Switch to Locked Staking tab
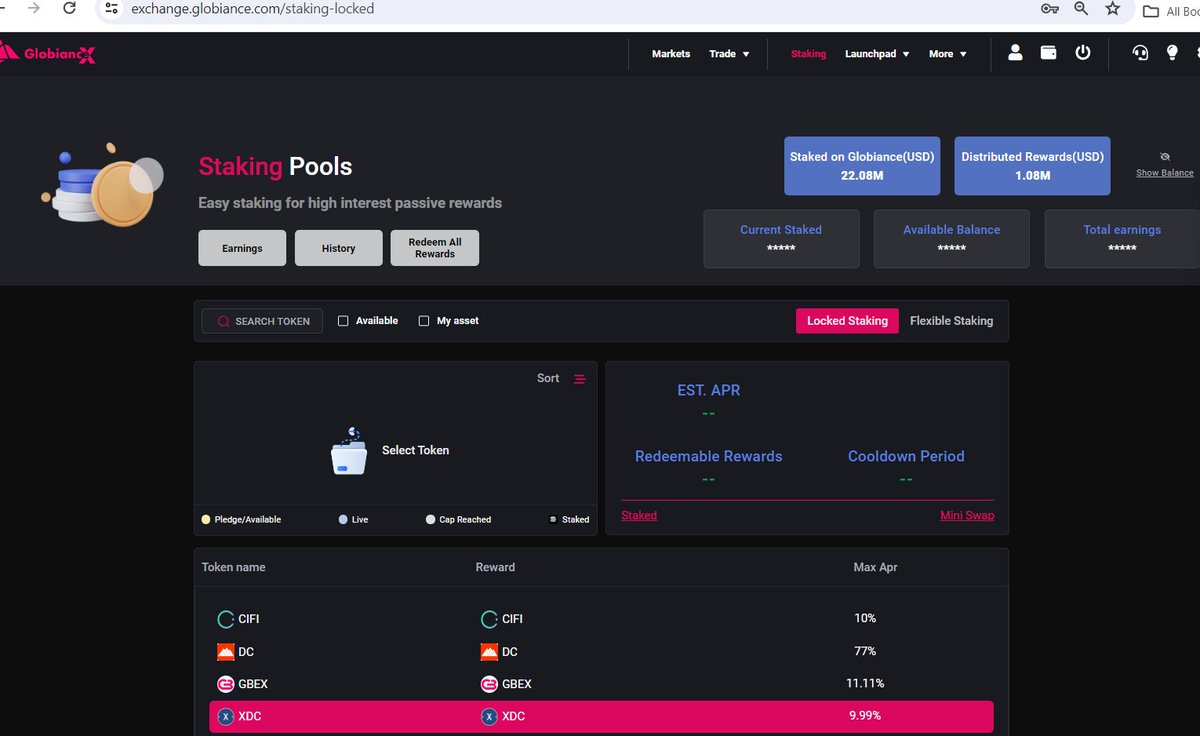 (847, 321)
